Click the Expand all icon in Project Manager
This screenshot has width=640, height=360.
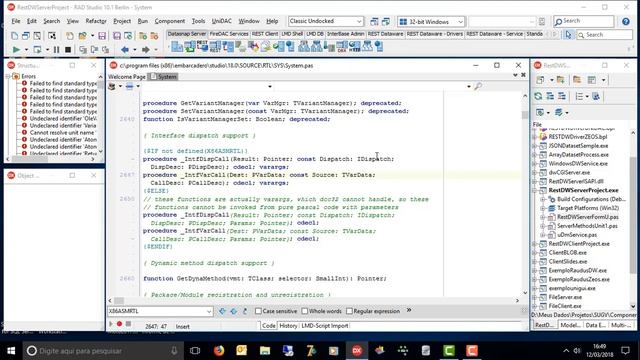550,96
